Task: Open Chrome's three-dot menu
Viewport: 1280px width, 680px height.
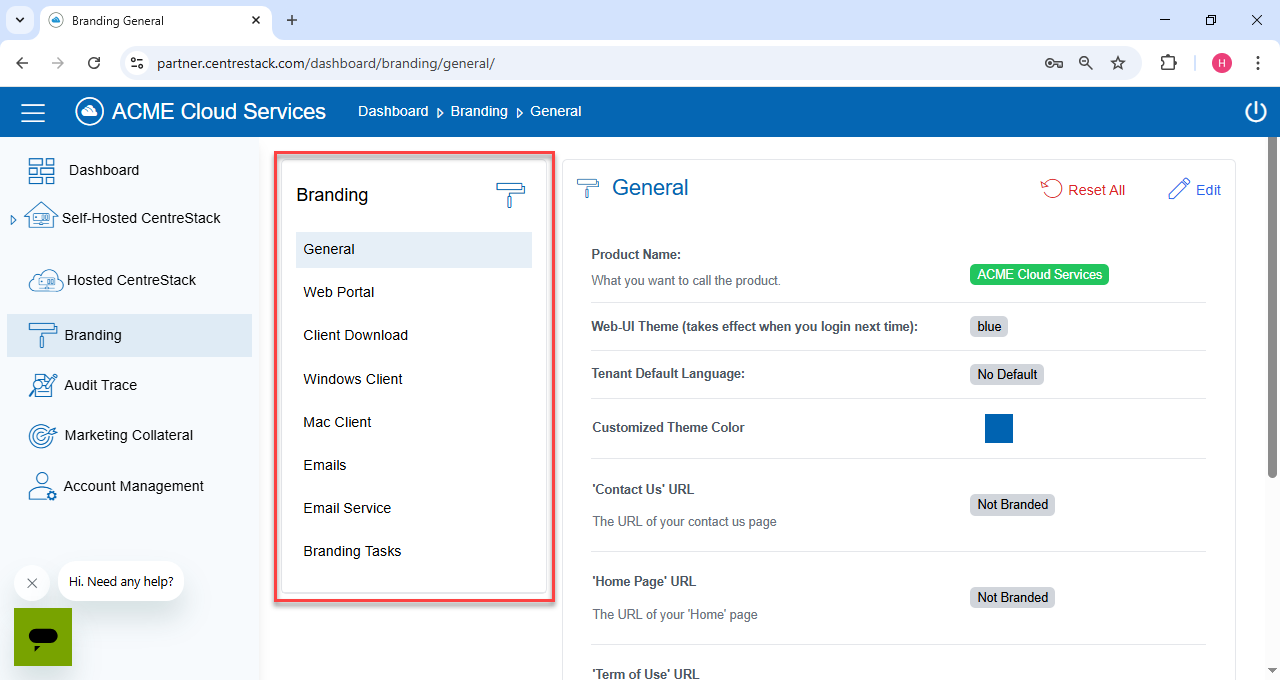Action: pos(1255,63)
